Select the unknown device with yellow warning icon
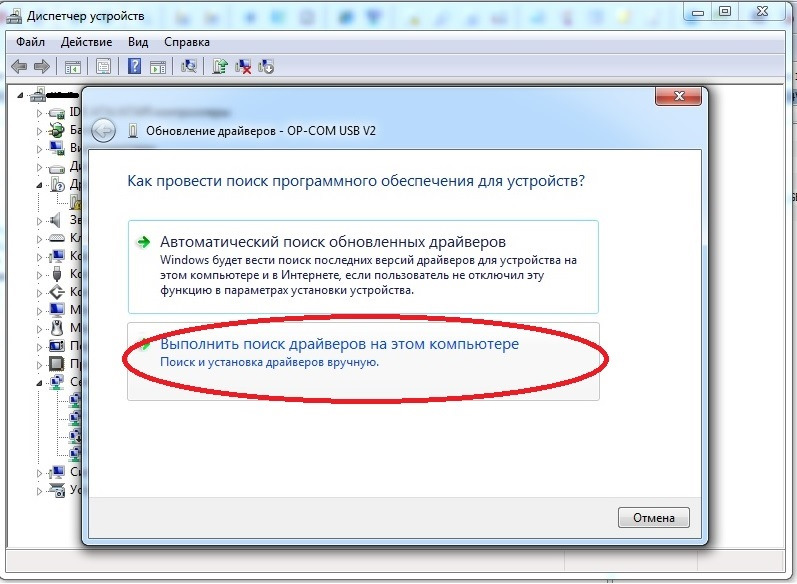The width and height of the screenshot is (797, 584). (76, 203)
